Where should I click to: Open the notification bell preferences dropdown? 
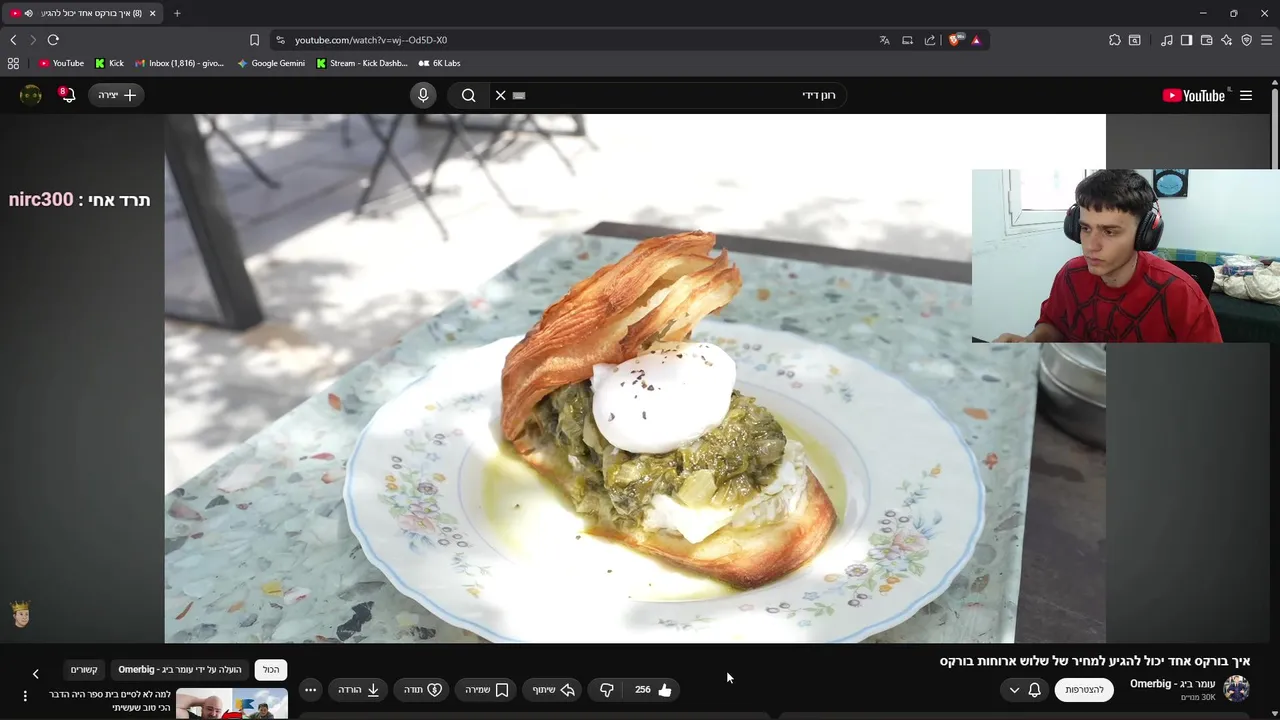tap(1024, 690)
